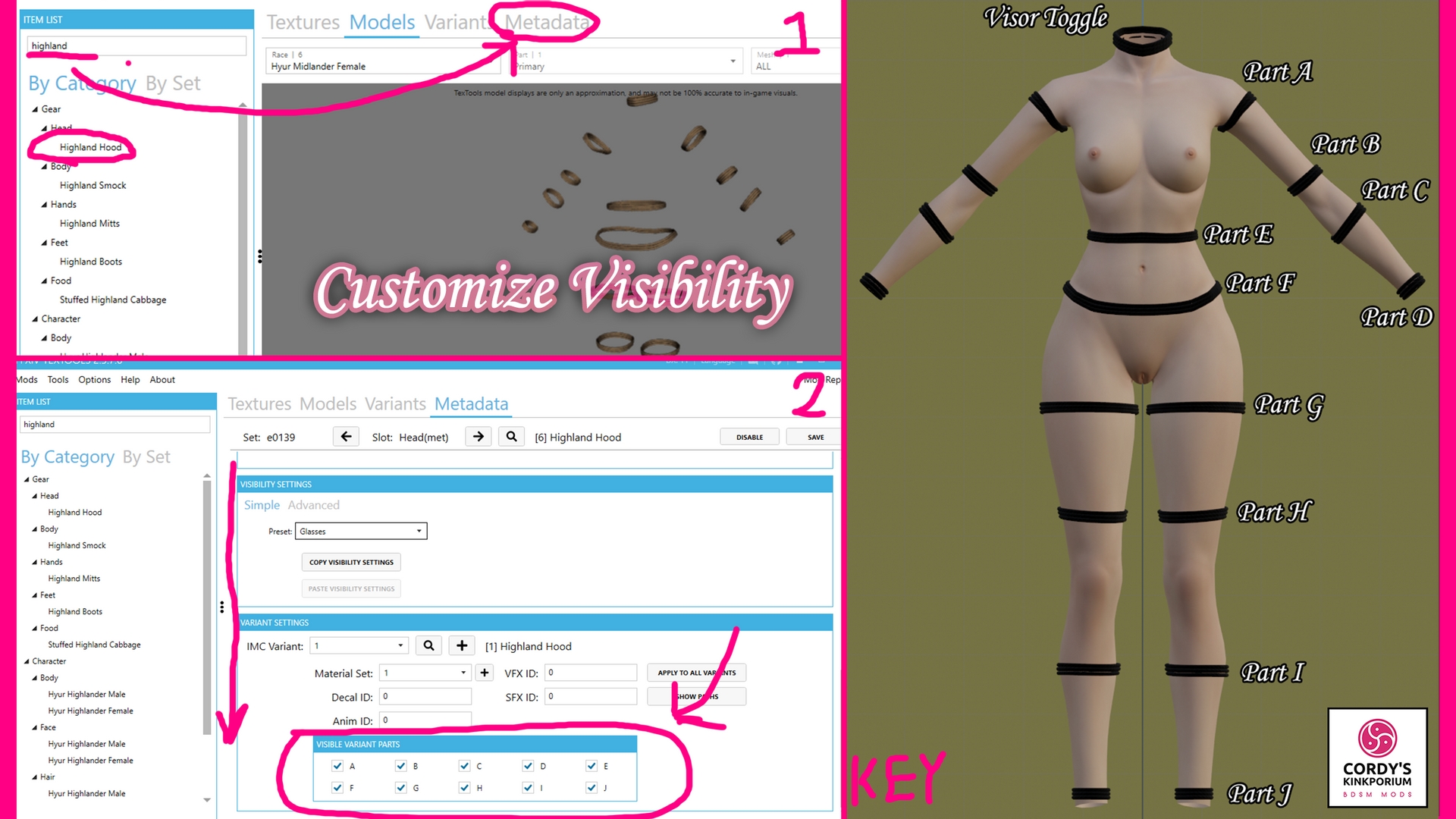Disable visible variant part E

tap(591, 766)
